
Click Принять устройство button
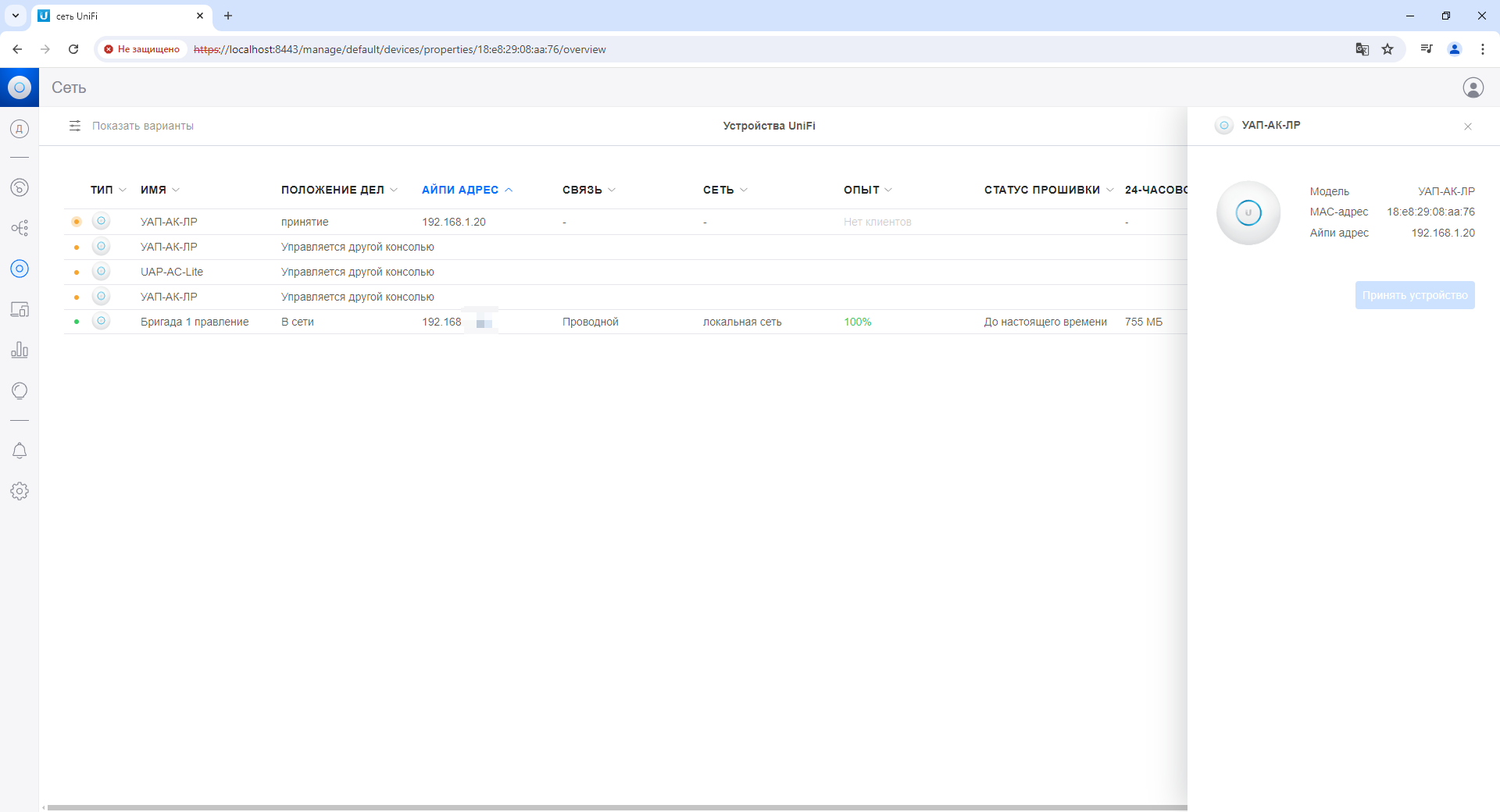(x=1415, y=295)
